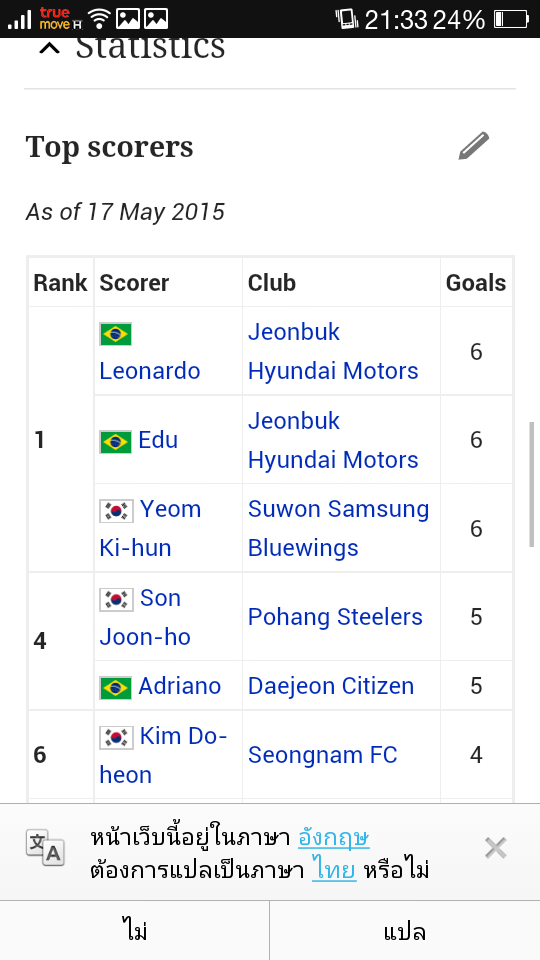Viewport: 540px width, 960px height.
Task: Change target language via the ไทย link
Action: [334, 870]
